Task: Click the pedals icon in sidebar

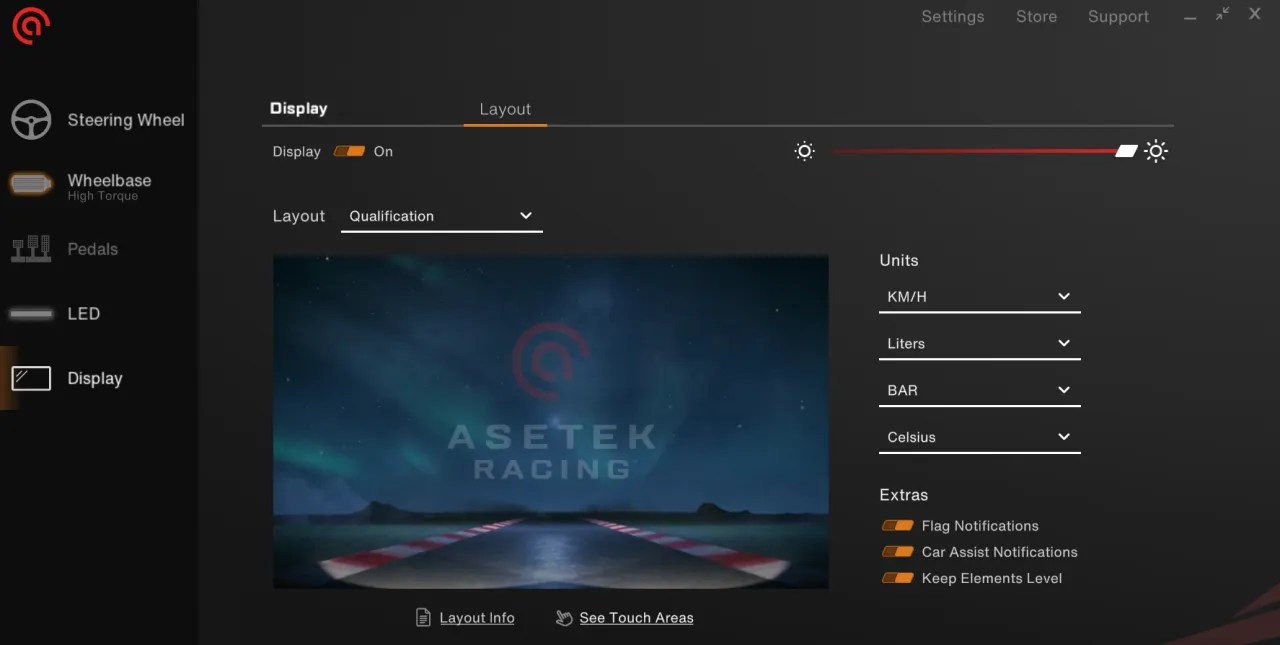Action: click(x=31, y=249)
